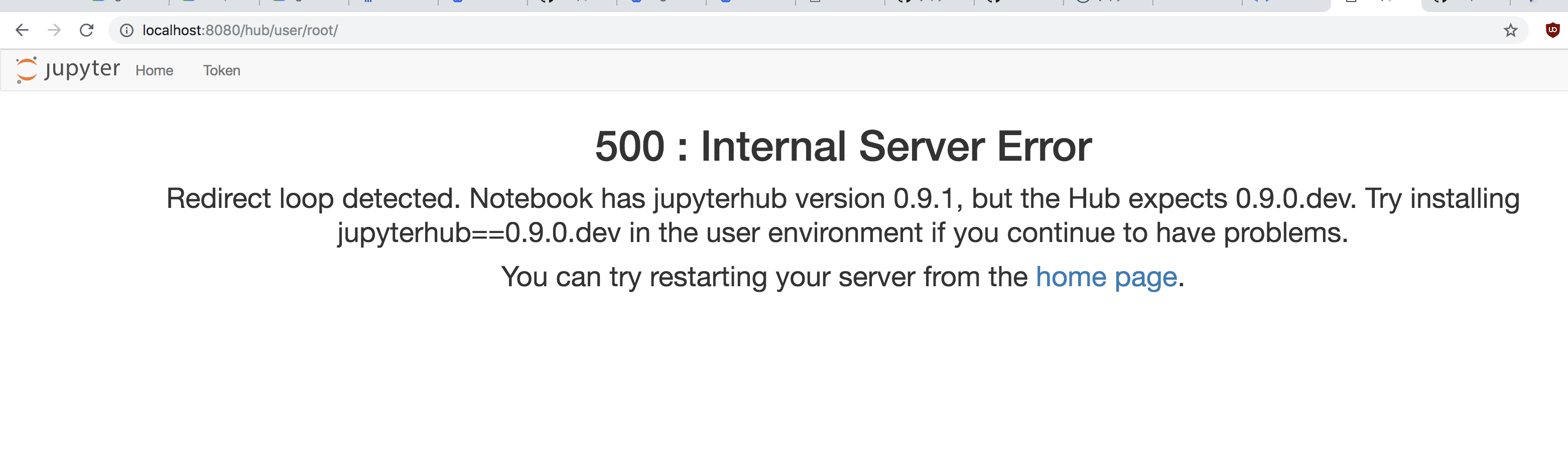Click the Jupyter logo

[x=68, y=69]
